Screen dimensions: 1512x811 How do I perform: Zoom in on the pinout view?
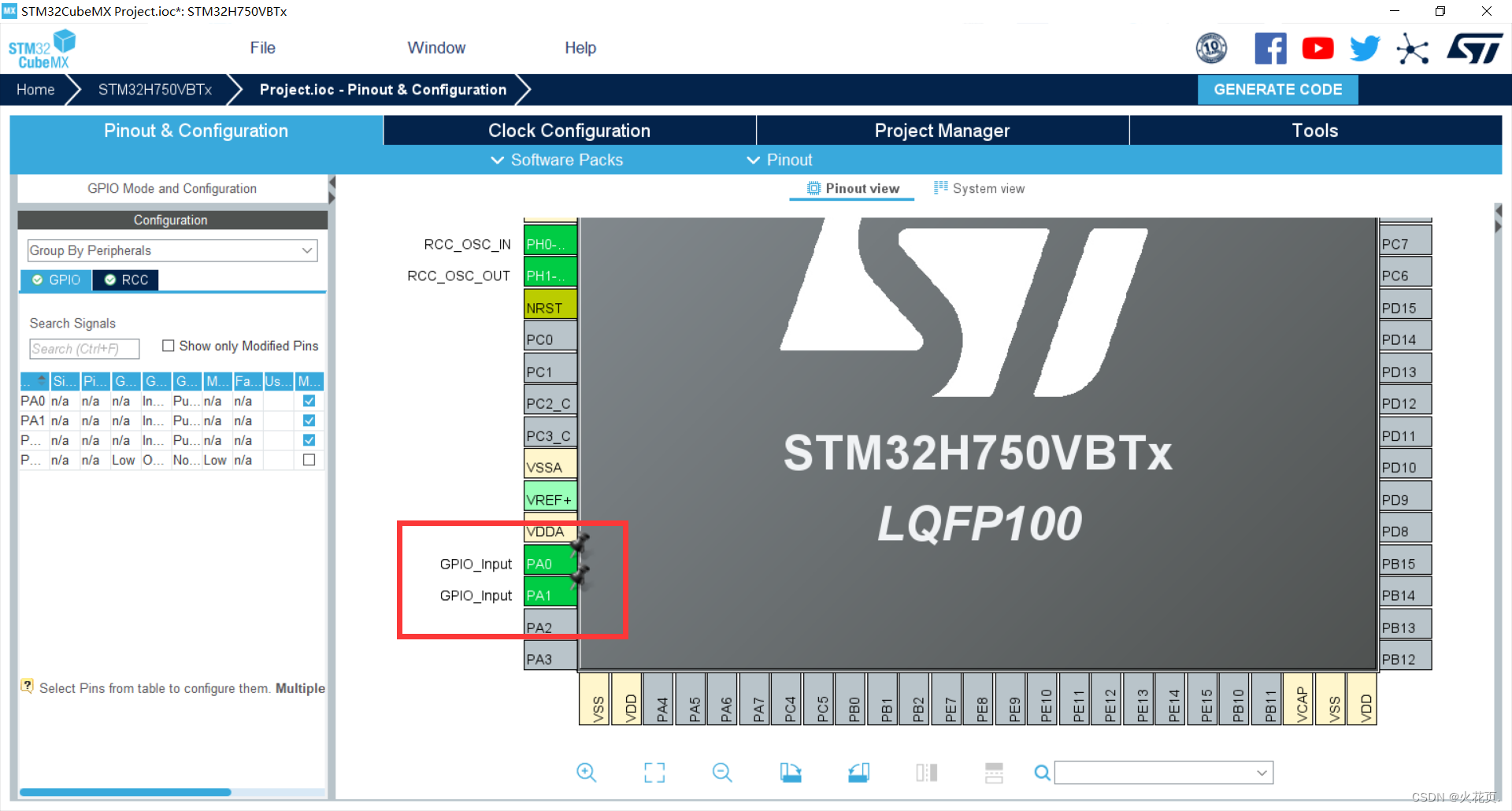[586, 772]
